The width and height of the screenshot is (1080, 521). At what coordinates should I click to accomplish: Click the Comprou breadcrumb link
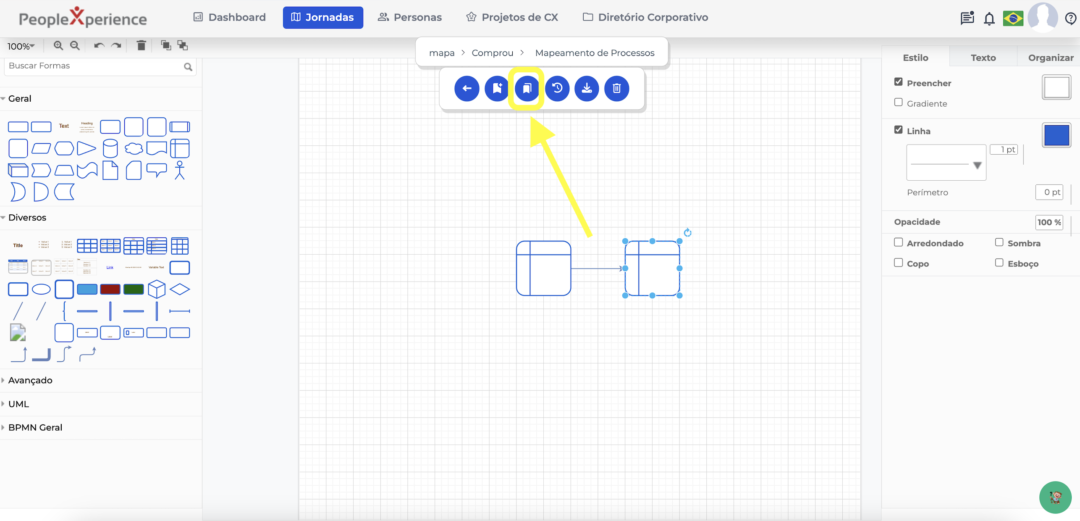[x=492, y=52]
